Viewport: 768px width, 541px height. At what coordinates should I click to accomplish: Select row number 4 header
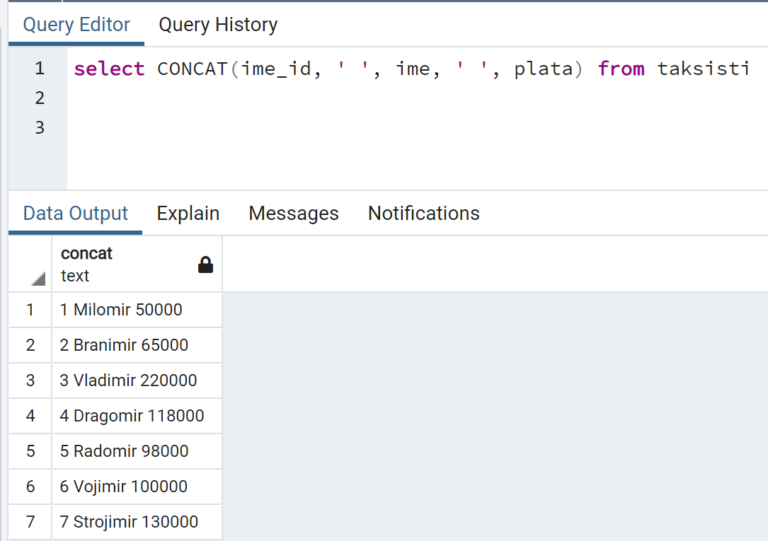(x=30, y=416)
